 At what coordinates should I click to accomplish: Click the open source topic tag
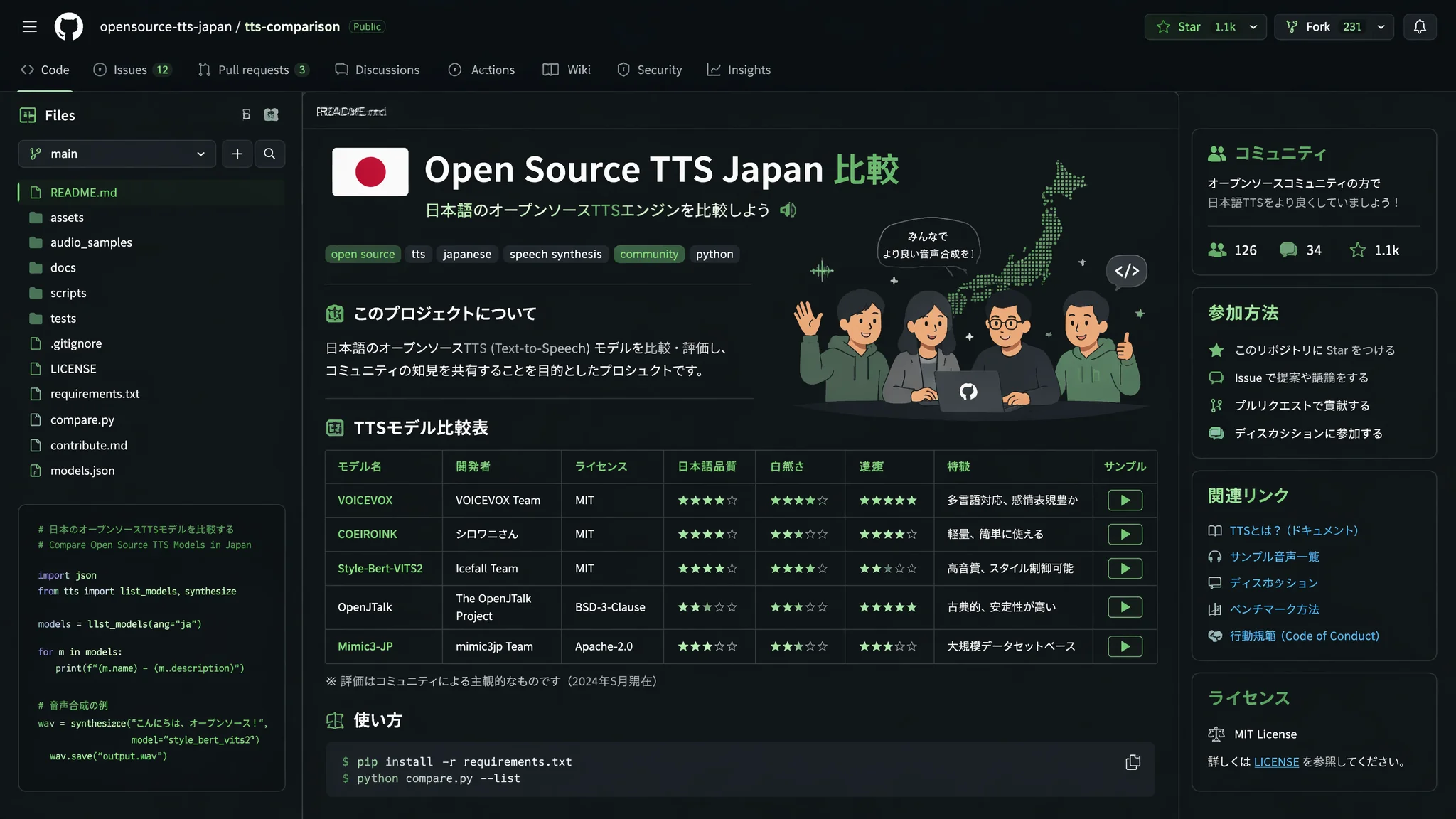[363, 255]
